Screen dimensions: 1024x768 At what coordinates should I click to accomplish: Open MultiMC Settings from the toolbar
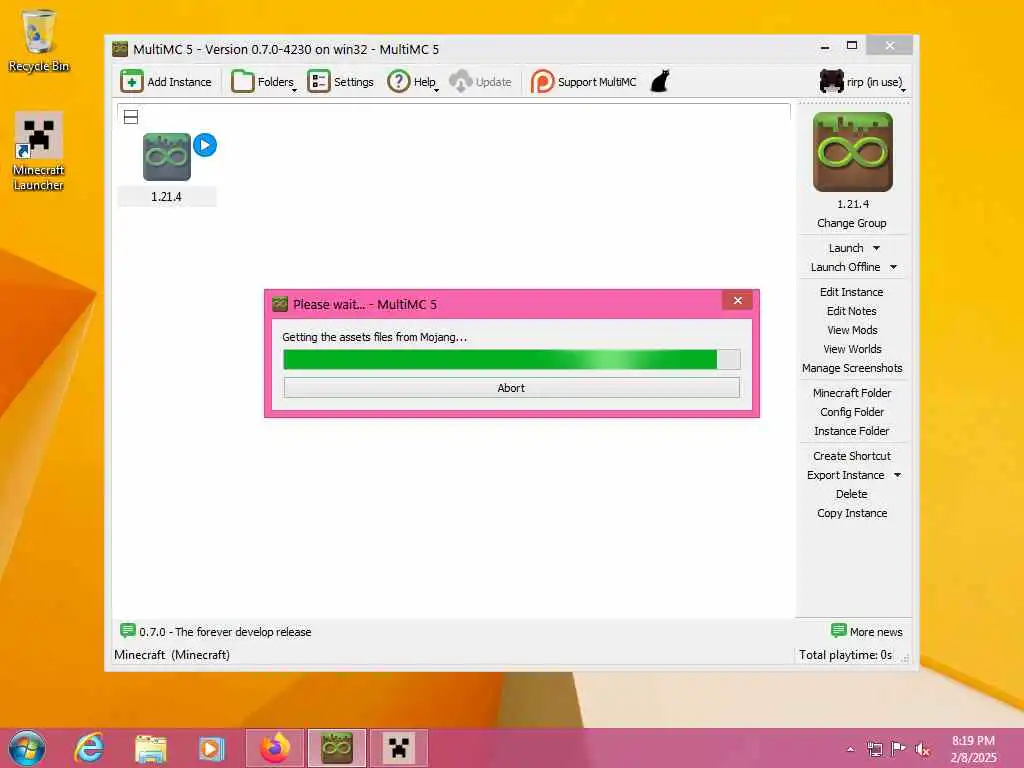(340, 82)
